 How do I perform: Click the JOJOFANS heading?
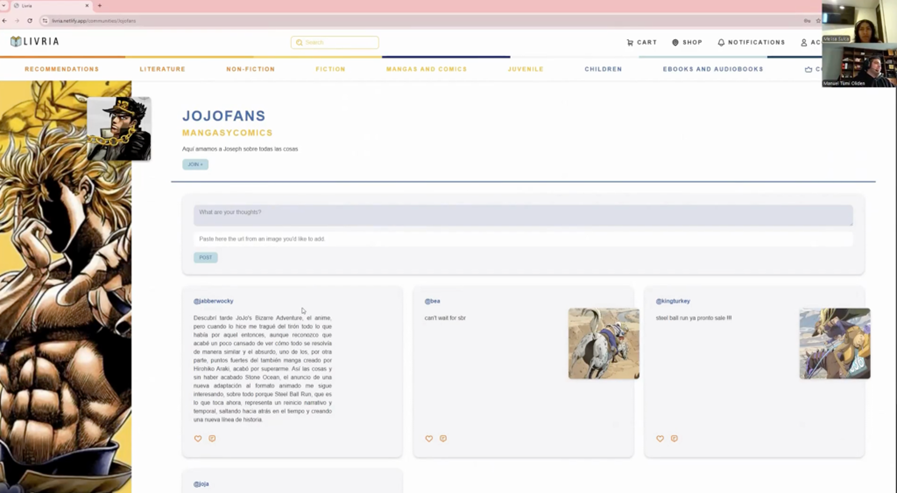224,116
